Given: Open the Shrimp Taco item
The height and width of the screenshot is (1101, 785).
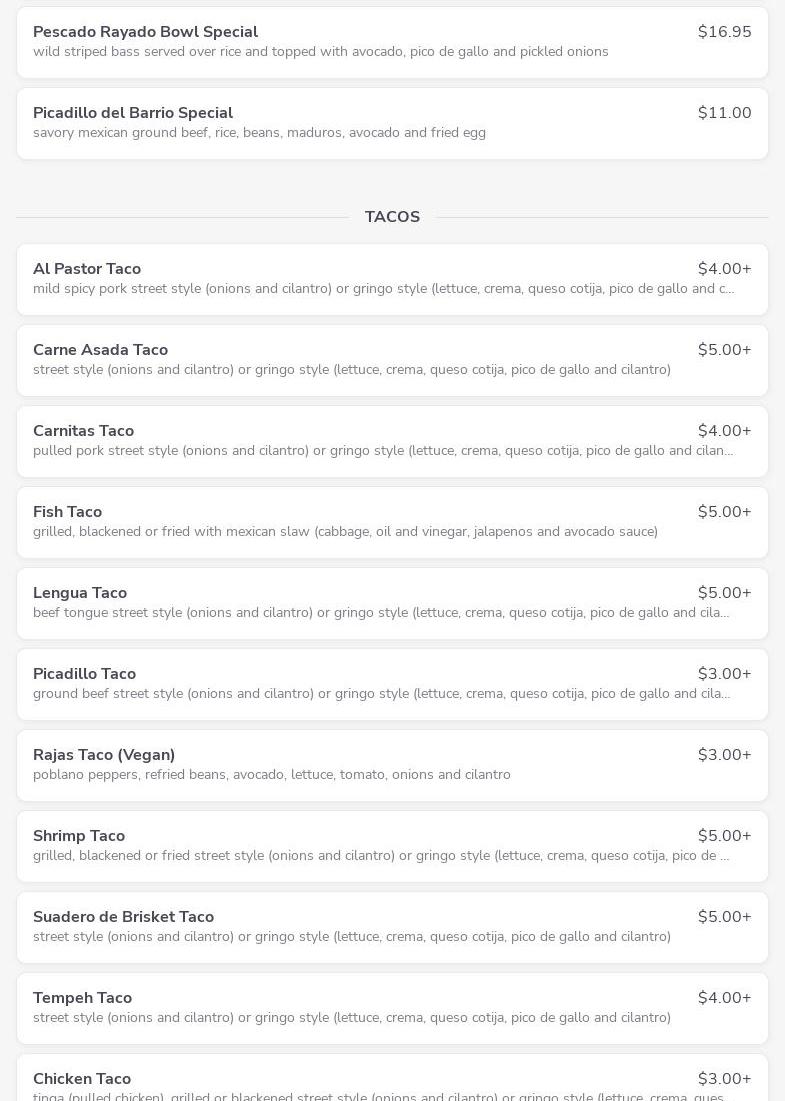Looking at the screenshot, I should (x=79, y=836).
